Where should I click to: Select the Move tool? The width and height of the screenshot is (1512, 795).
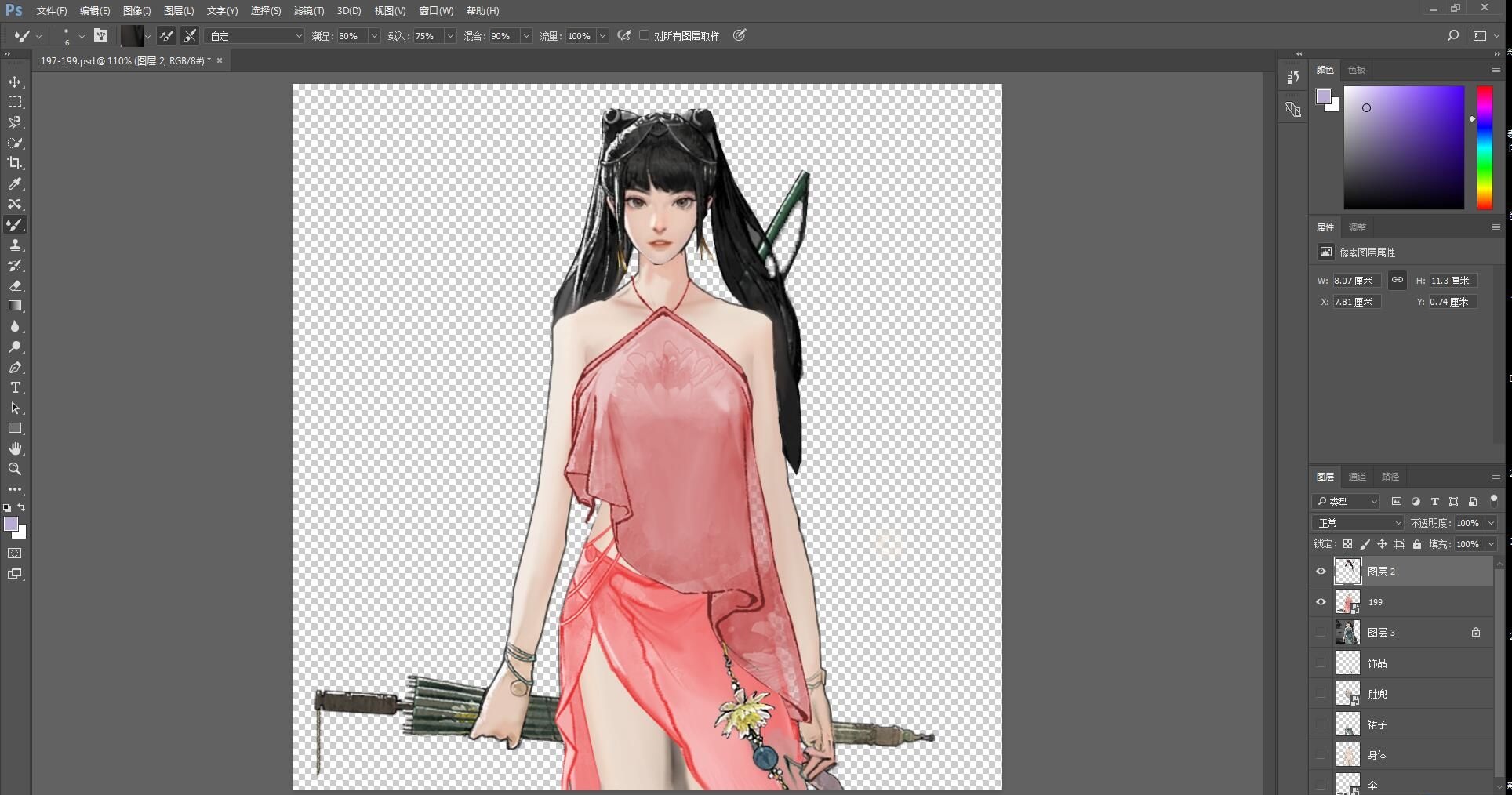[15, 82]
